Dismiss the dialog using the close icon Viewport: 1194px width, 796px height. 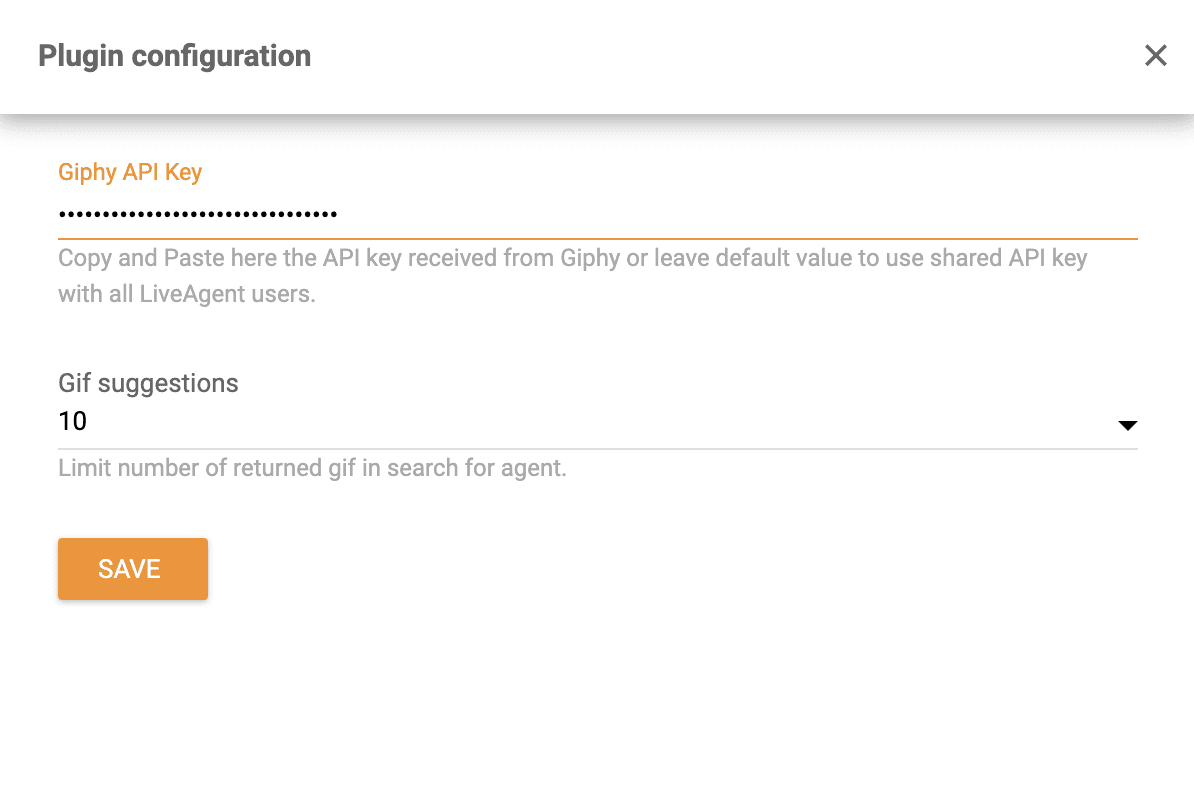pos(1155,55)
